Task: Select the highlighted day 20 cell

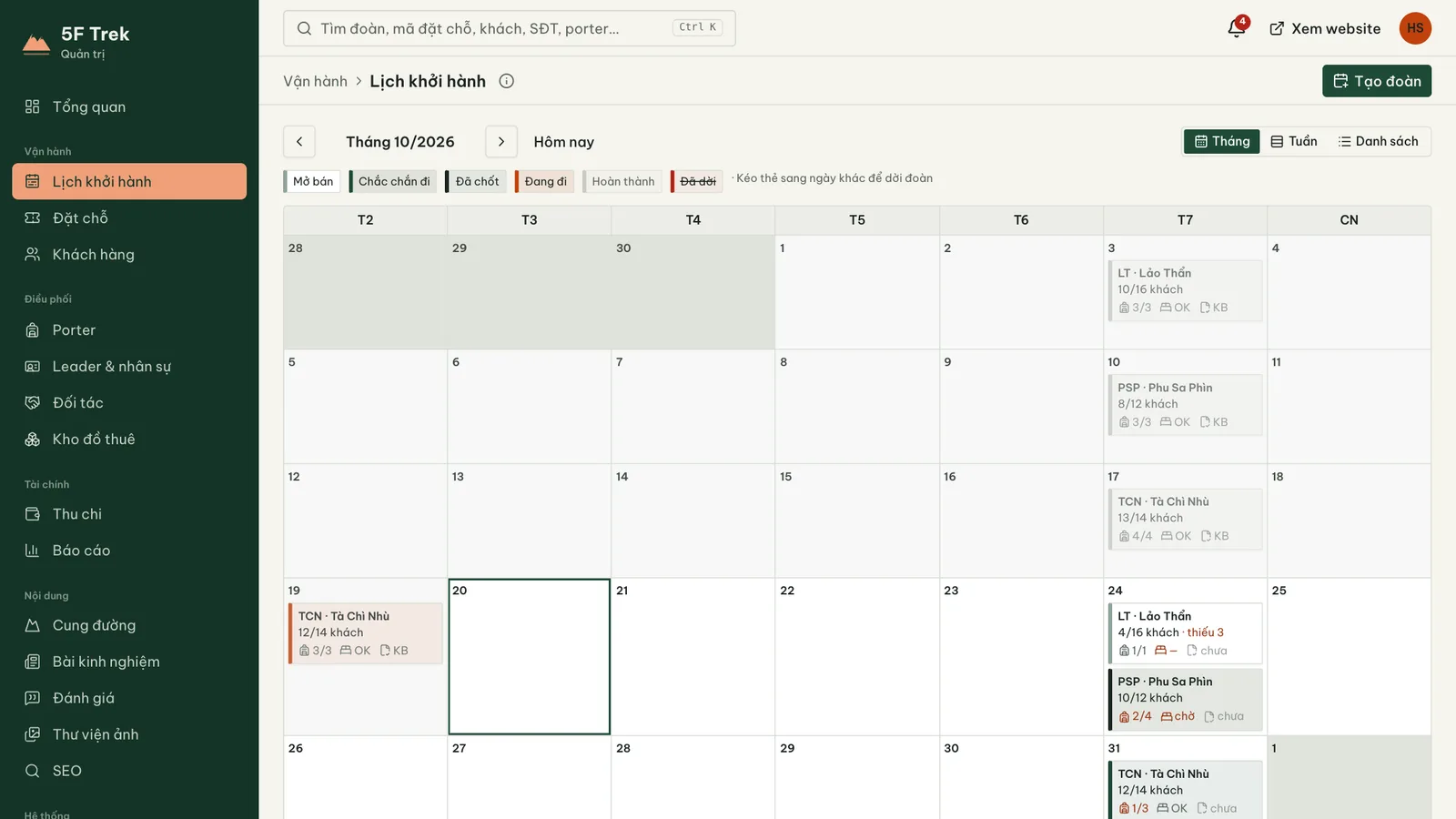Action: (x=529, y=656)
